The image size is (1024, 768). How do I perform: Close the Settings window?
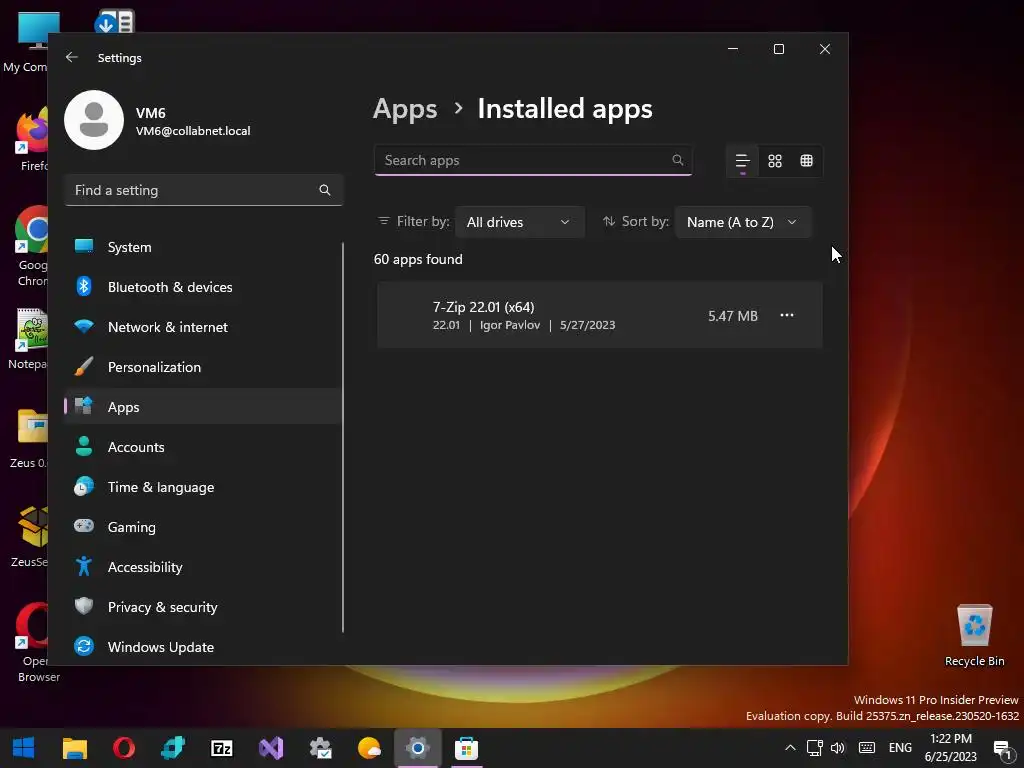point(825,49)
